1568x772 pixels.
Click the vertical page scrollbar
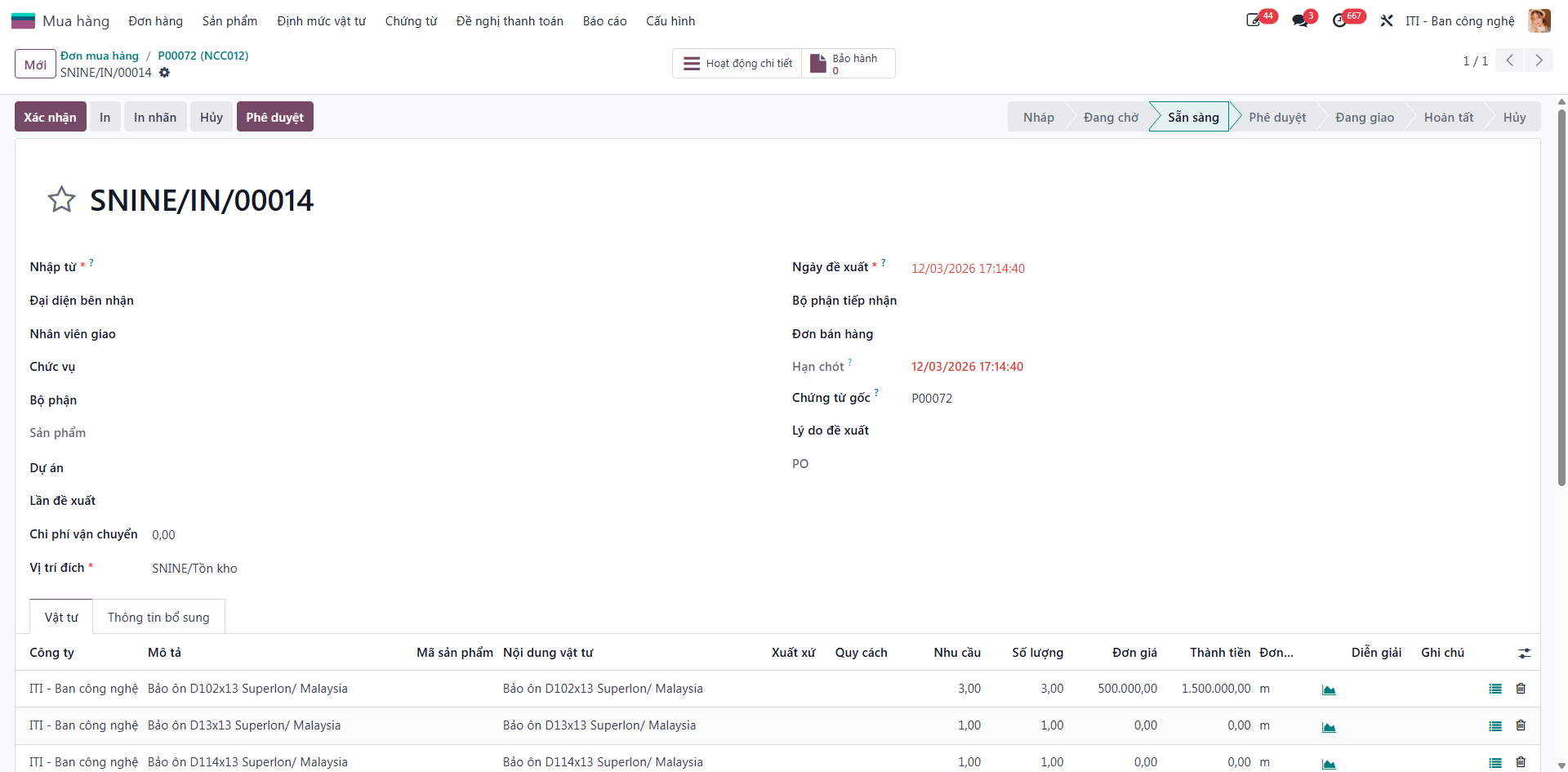pyautogui.click(x=1561, y=297)
